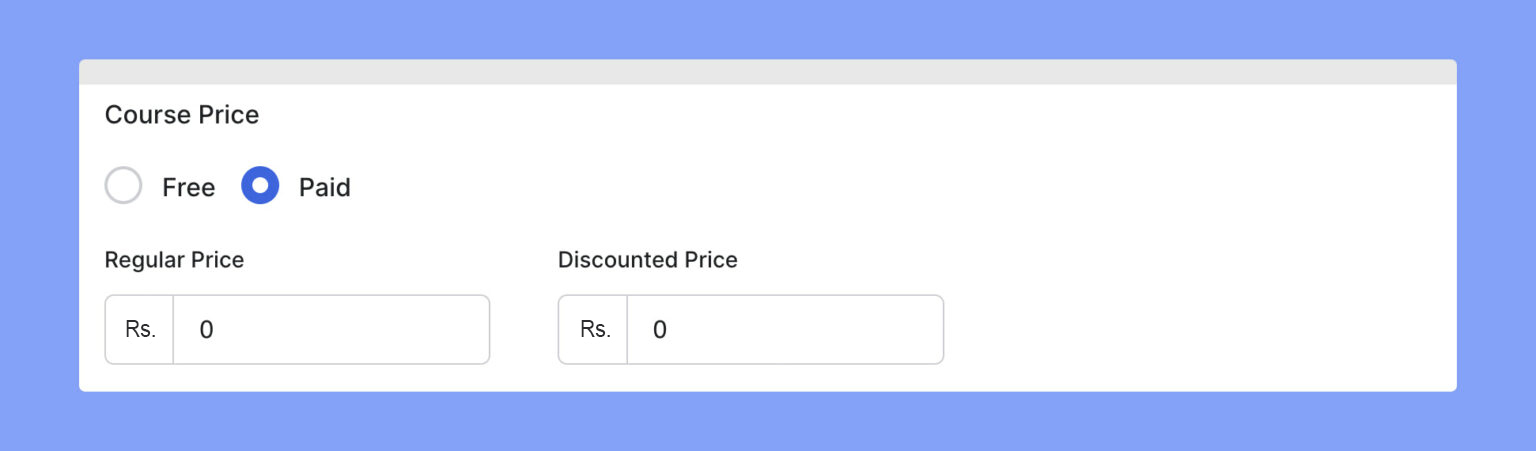The width and height of the screenshot is (1536, 451).
Task: Click the blank right end of Regular Price box
Action: click(450, 330)
